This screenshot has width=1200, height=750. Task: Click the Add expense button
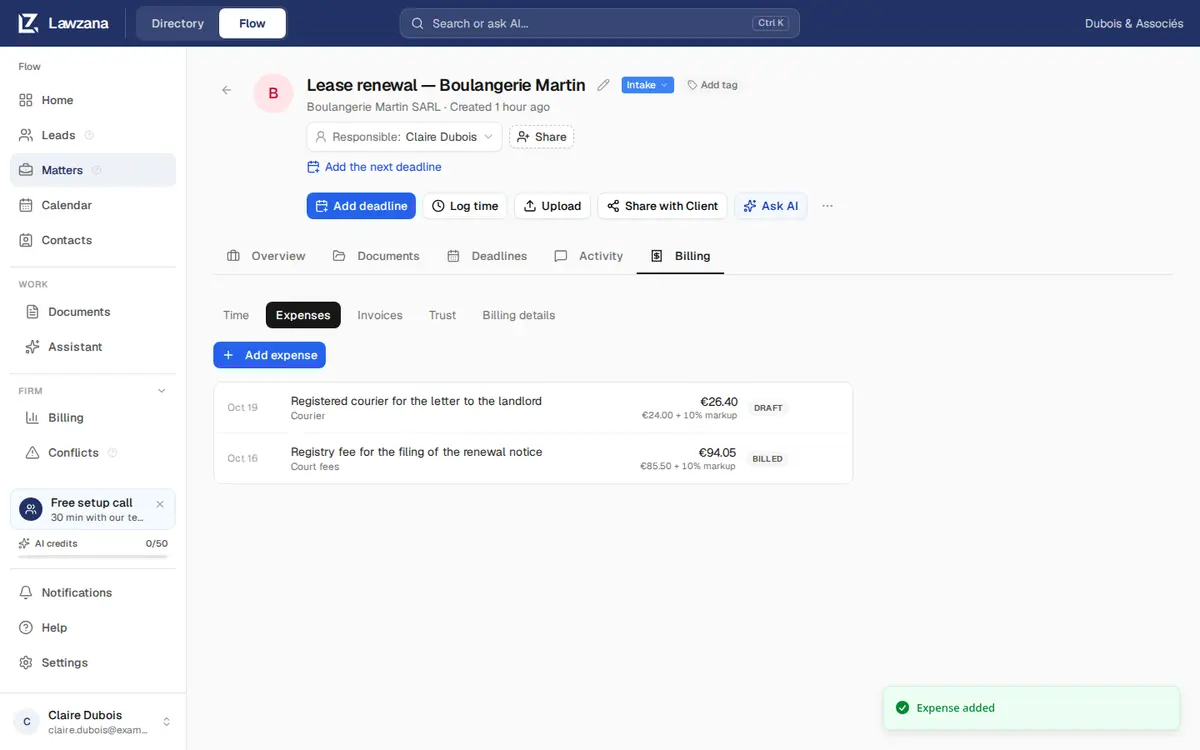click(270, 355)
